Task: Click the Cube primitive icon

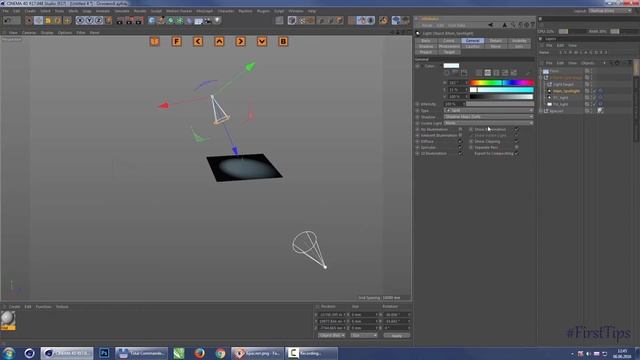Action: pos(152,20)
